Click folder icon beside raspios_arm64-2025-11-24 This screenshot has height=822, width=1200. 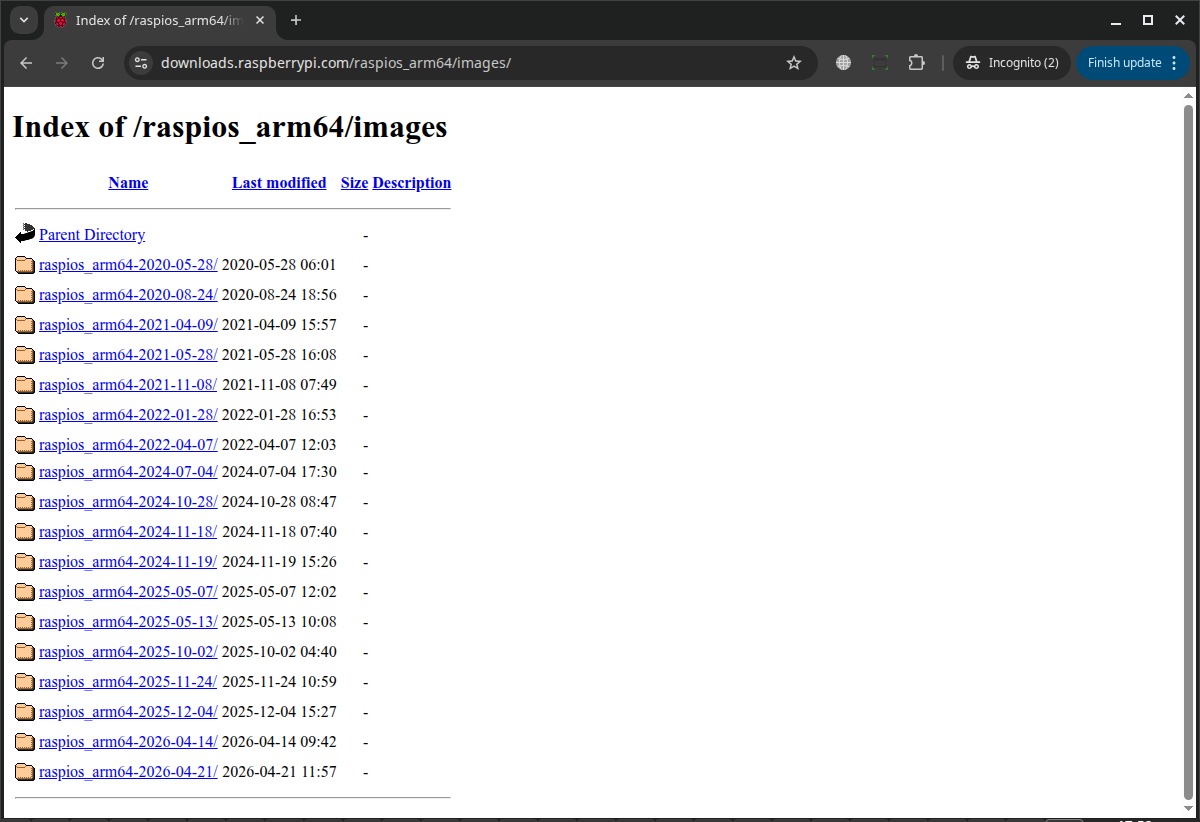[x=25, y=682]
